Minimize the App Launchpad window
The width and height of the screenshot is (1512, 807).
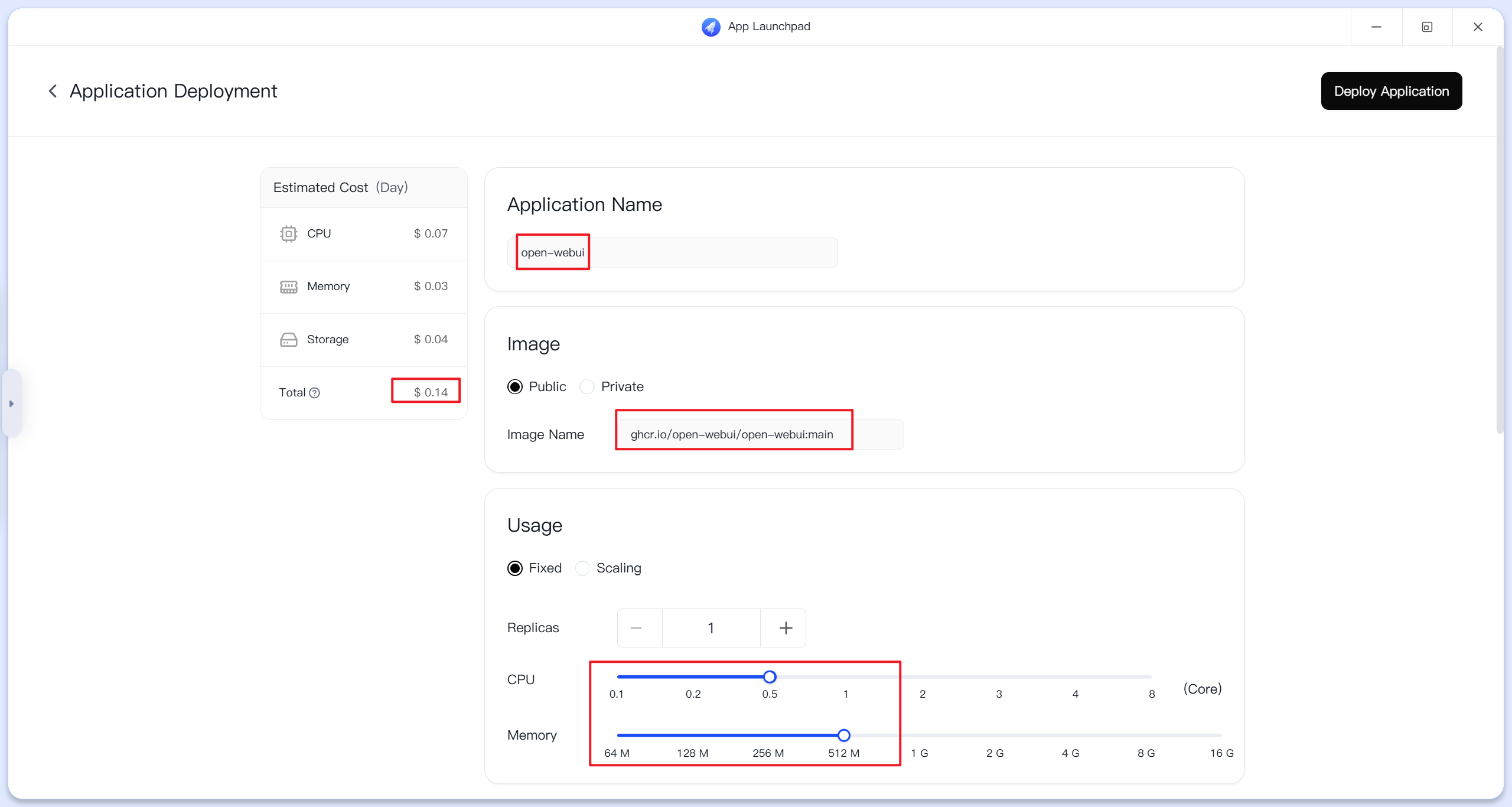click(x=1376, y=27)
